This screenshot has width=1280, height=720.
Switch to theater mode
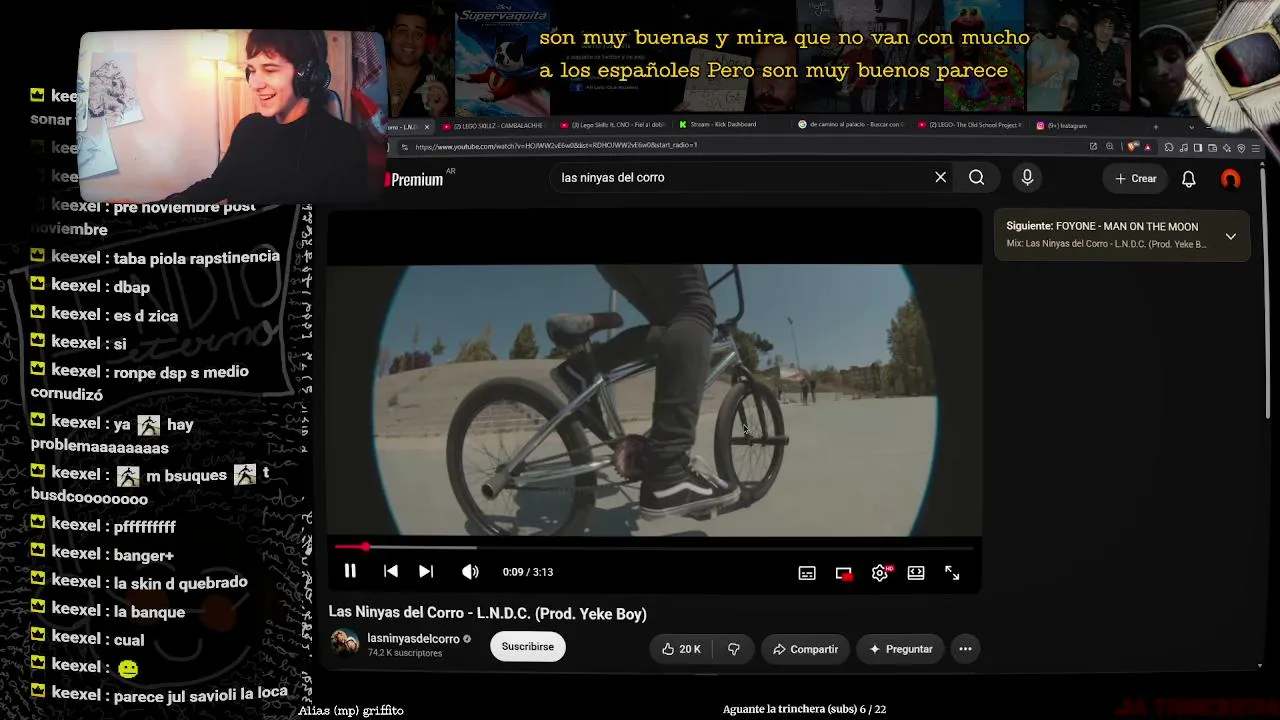tap(916, 573)
